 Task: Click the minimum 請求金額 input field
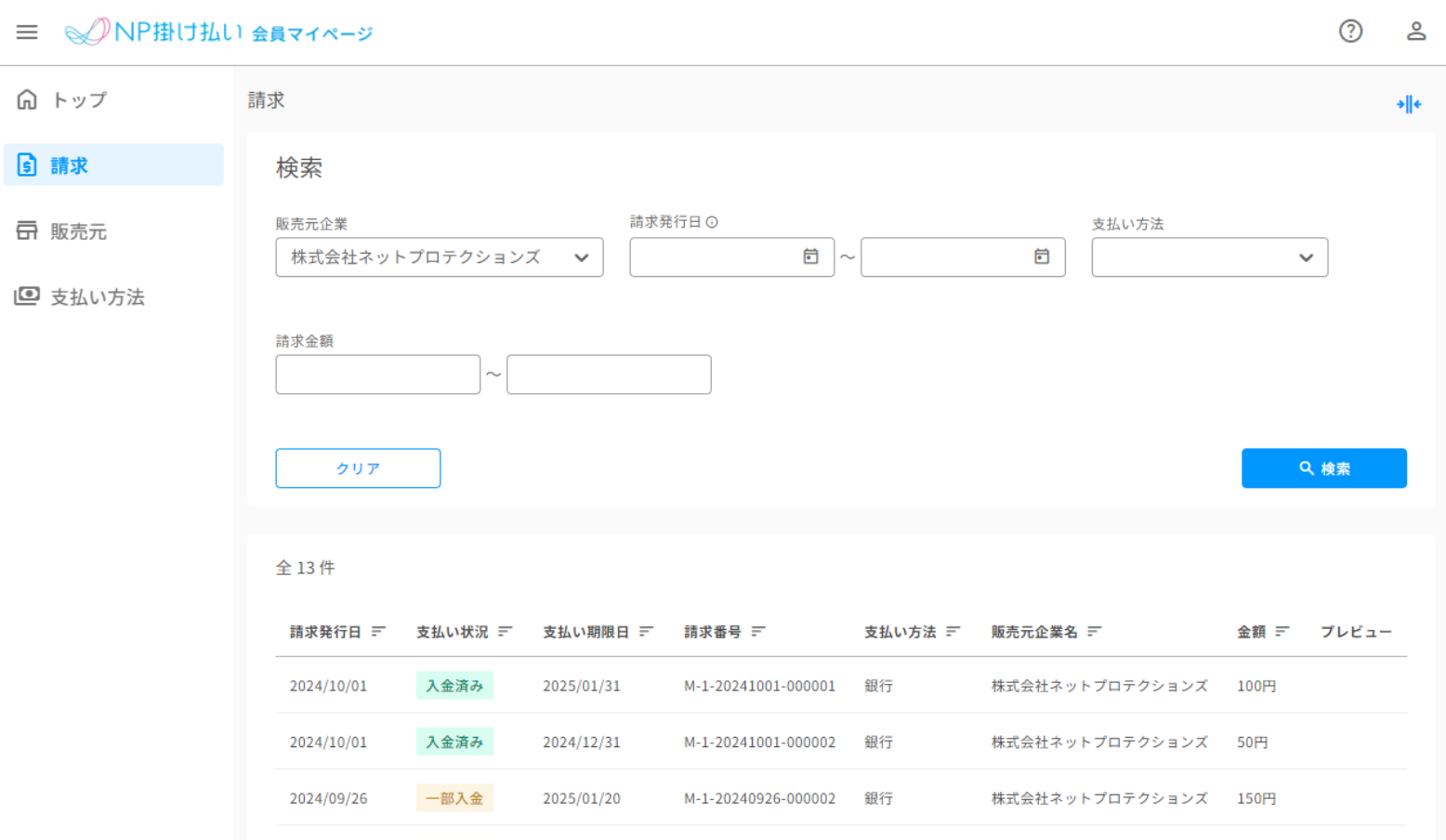pyautogui.click(x=377, y=374)
